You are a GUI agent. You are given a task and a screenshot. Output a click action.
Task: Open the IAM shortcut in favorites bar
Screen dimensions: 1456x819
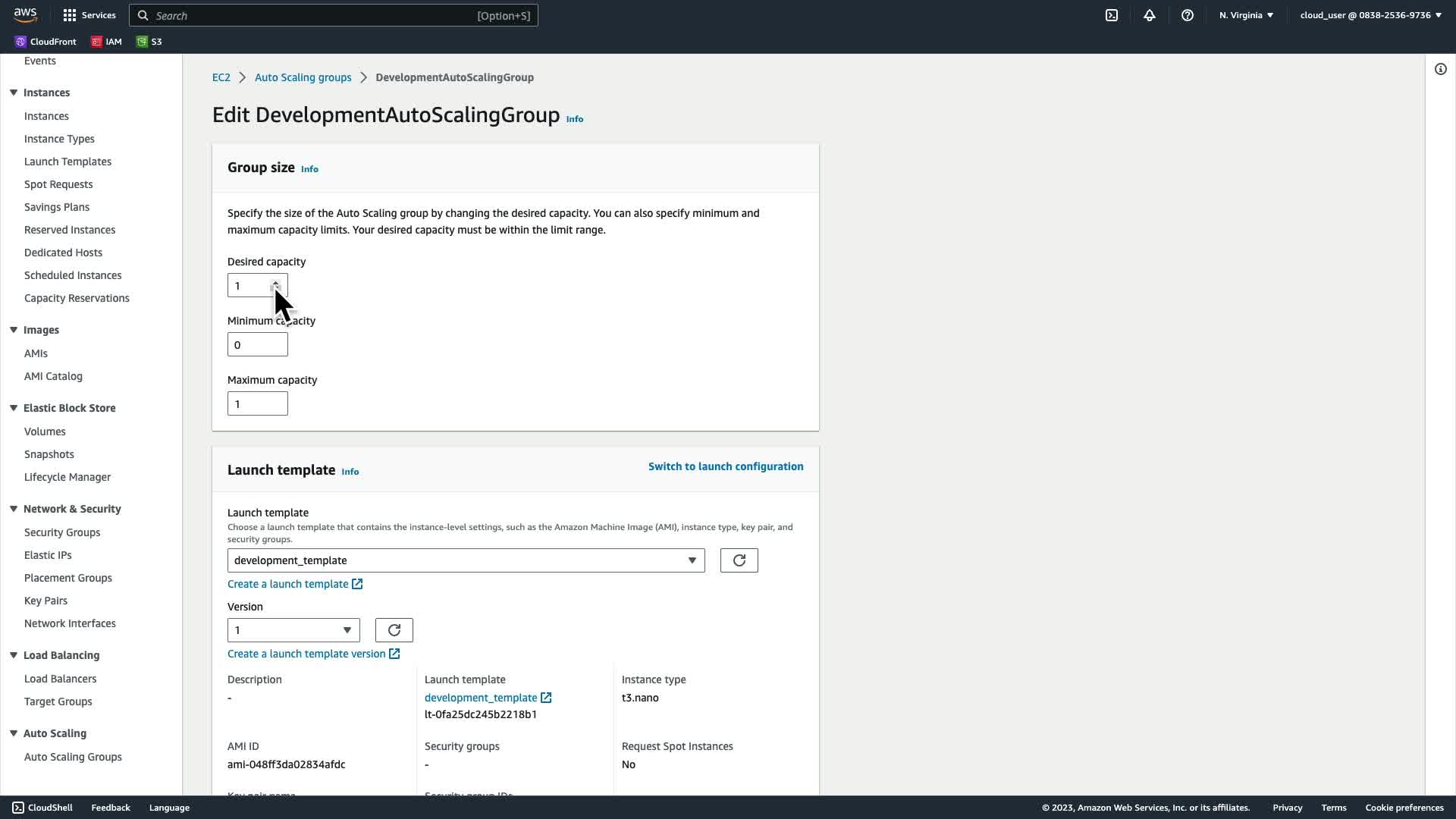click(106, 42)
